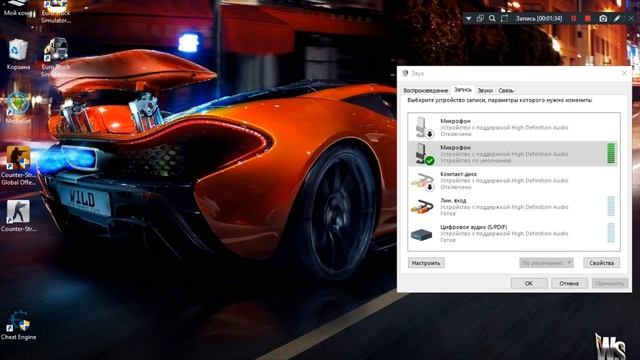Select the Лин. вход device
Image resolution: width=640 pixels, height=360 pixels.
513,207
